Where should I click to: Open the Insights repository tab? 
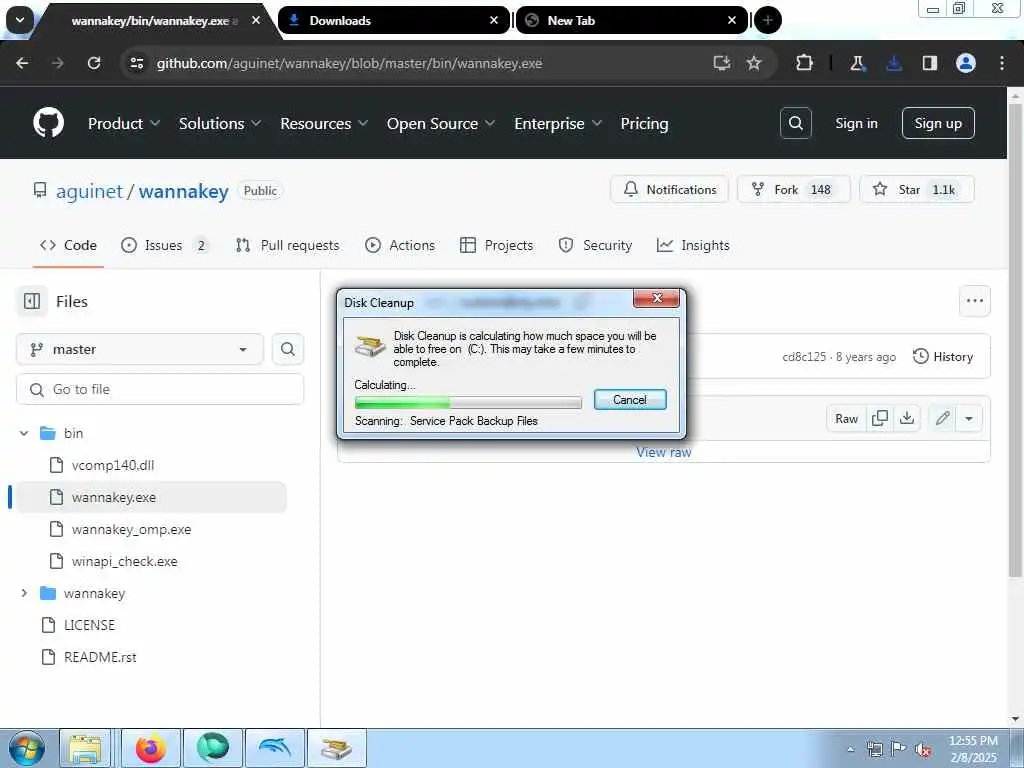[x=693, y=245]
